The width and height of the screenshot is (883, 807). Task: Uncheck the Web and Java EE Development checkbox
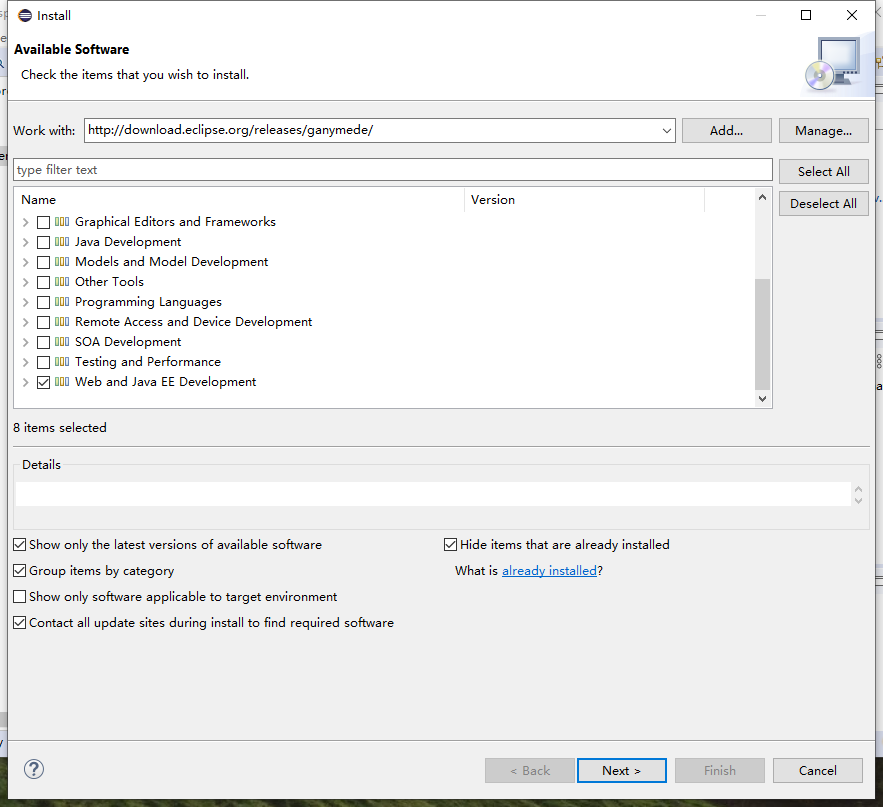click(x=43, y=382)
